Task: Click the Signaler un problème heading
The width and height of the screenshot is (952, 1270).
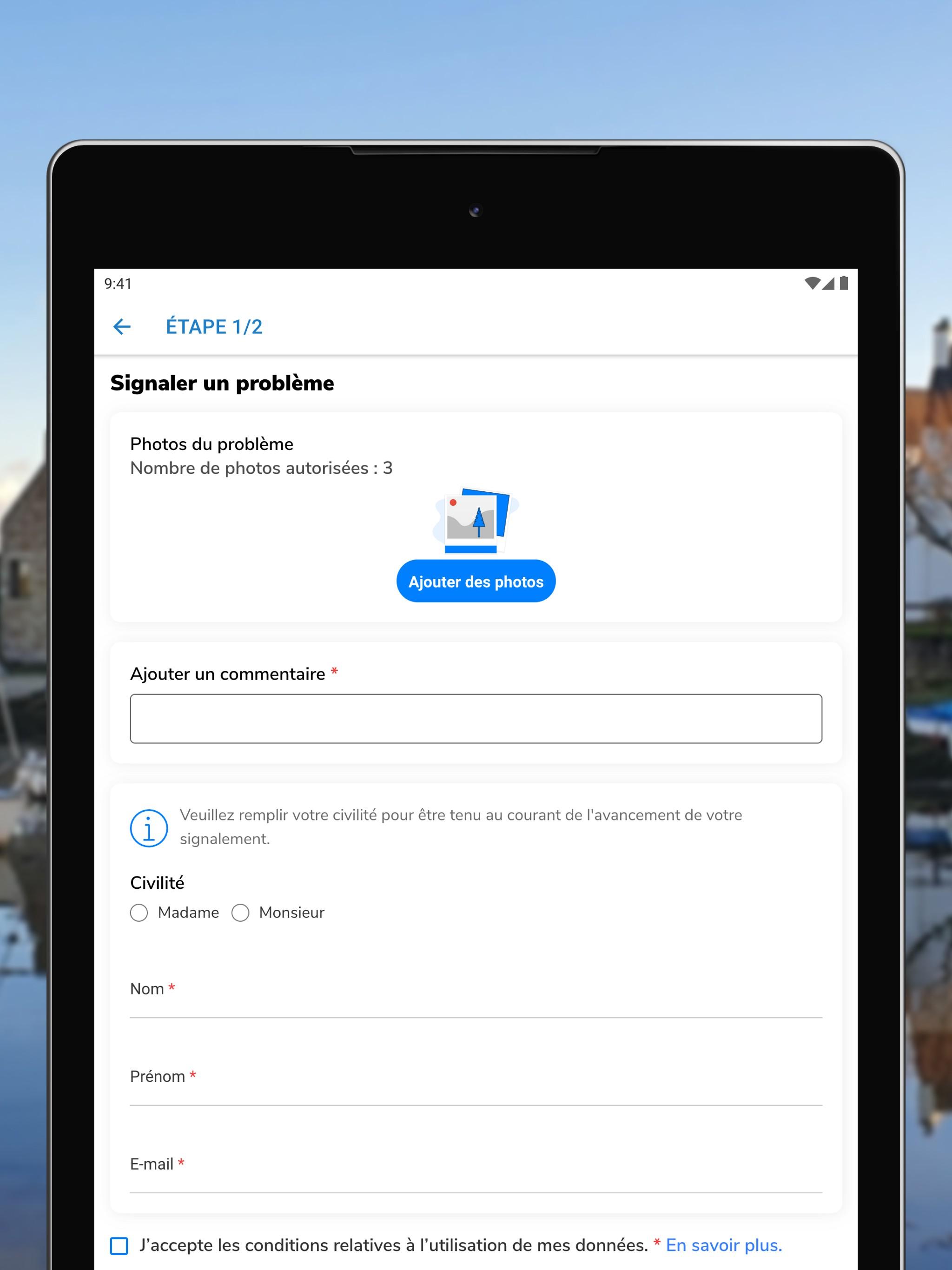Action: [x=222, y=383]
